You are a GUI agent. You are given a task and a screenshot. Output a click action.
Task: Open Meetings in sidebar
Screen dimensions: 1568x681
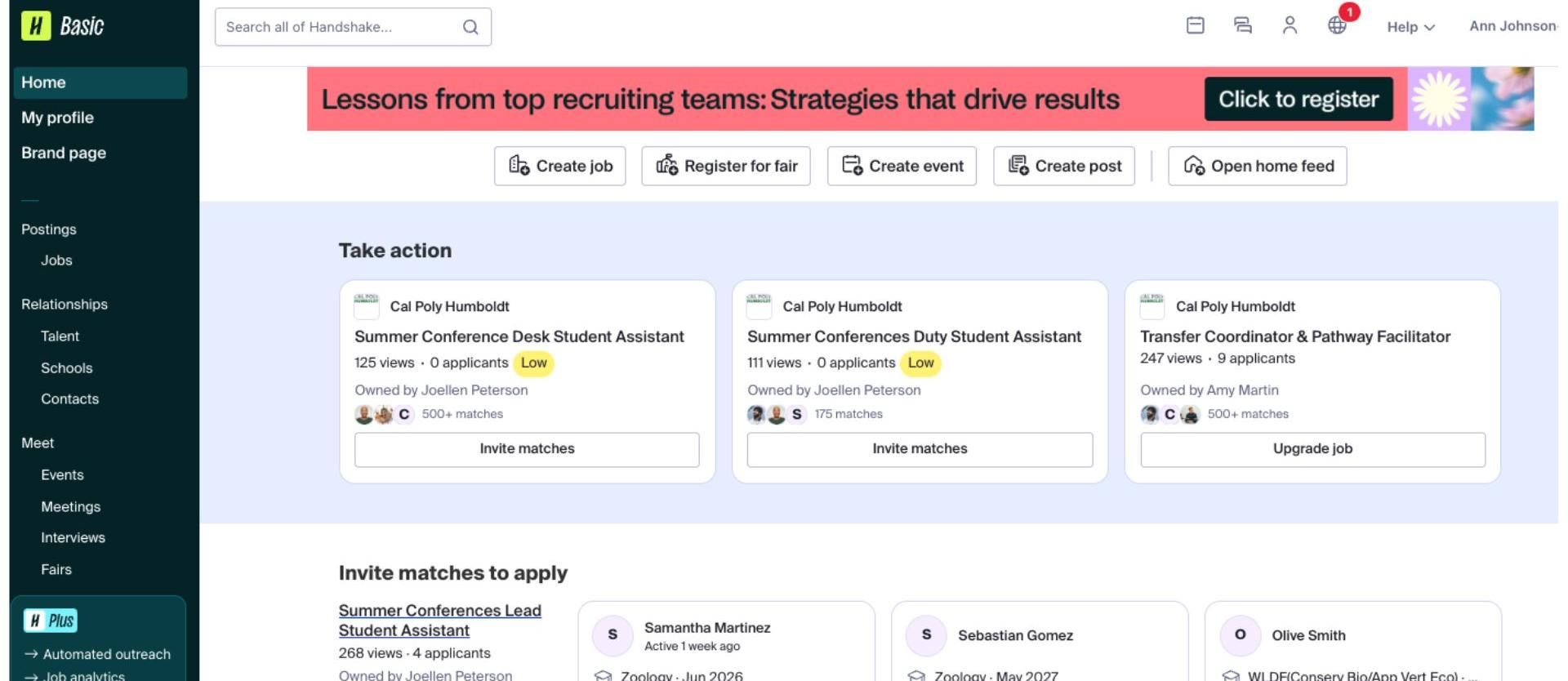click(70, 507)
